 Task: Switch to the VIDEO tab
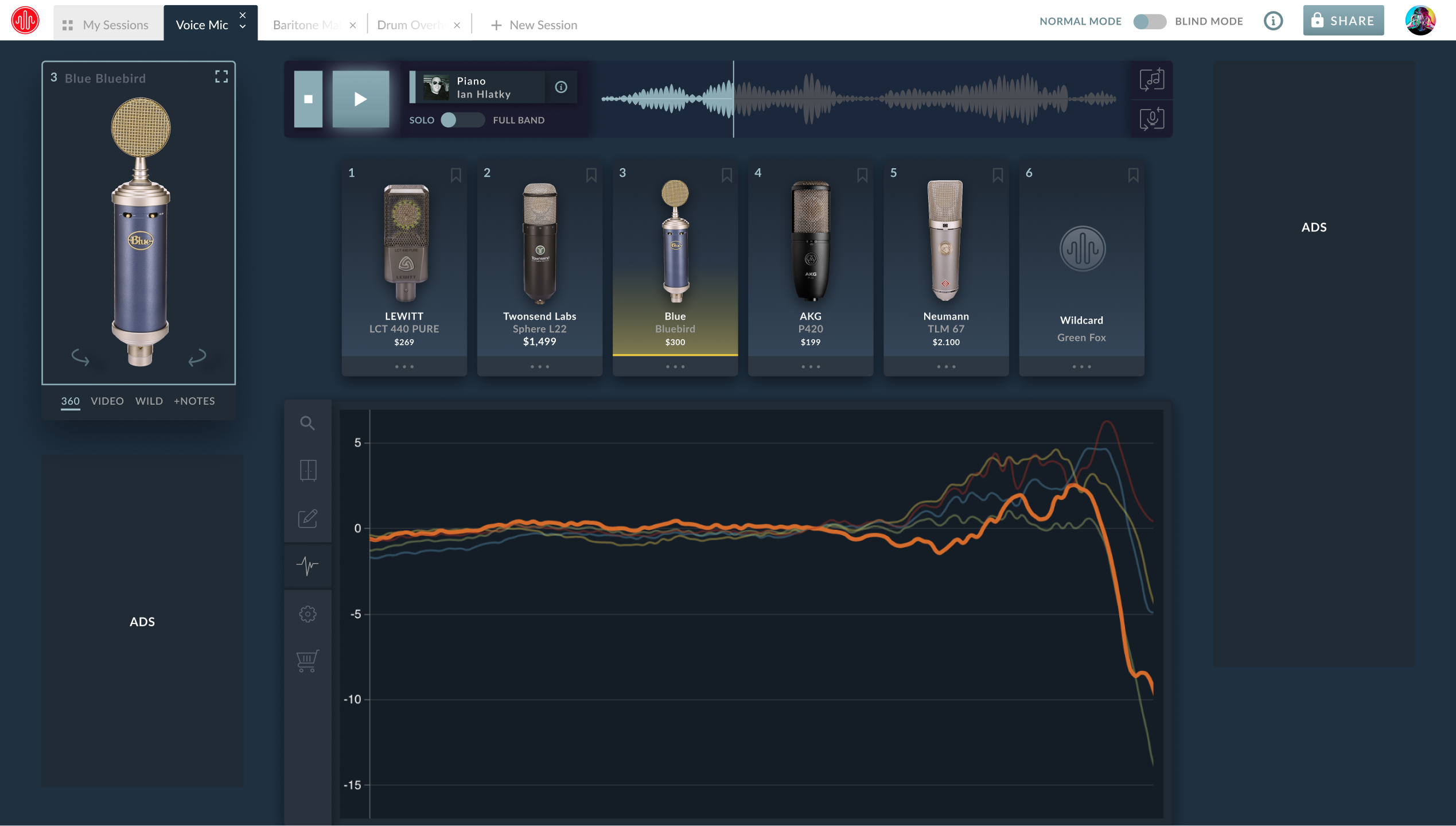tap(107, 401)
